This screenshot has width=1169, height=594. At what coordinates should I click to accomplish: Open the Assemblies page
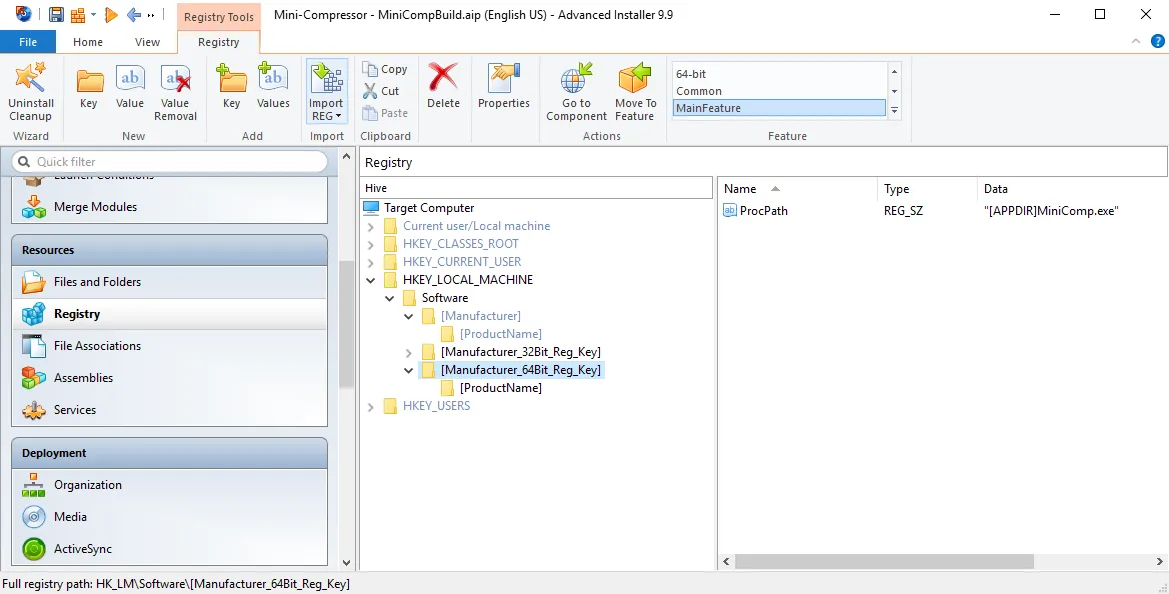click(x=169, y=378)
